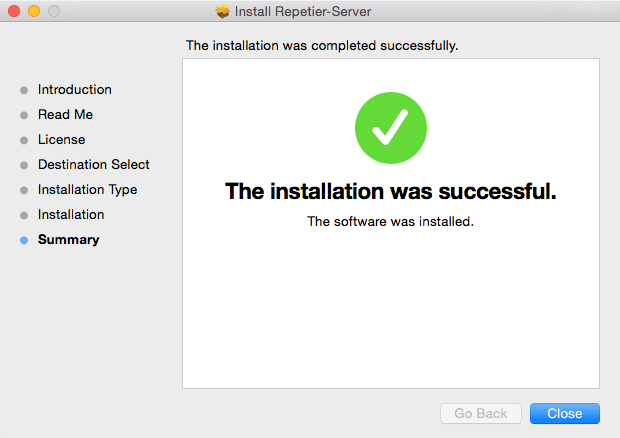
Task: Click the blue bullet beside Summary
Action: (24, 240)
